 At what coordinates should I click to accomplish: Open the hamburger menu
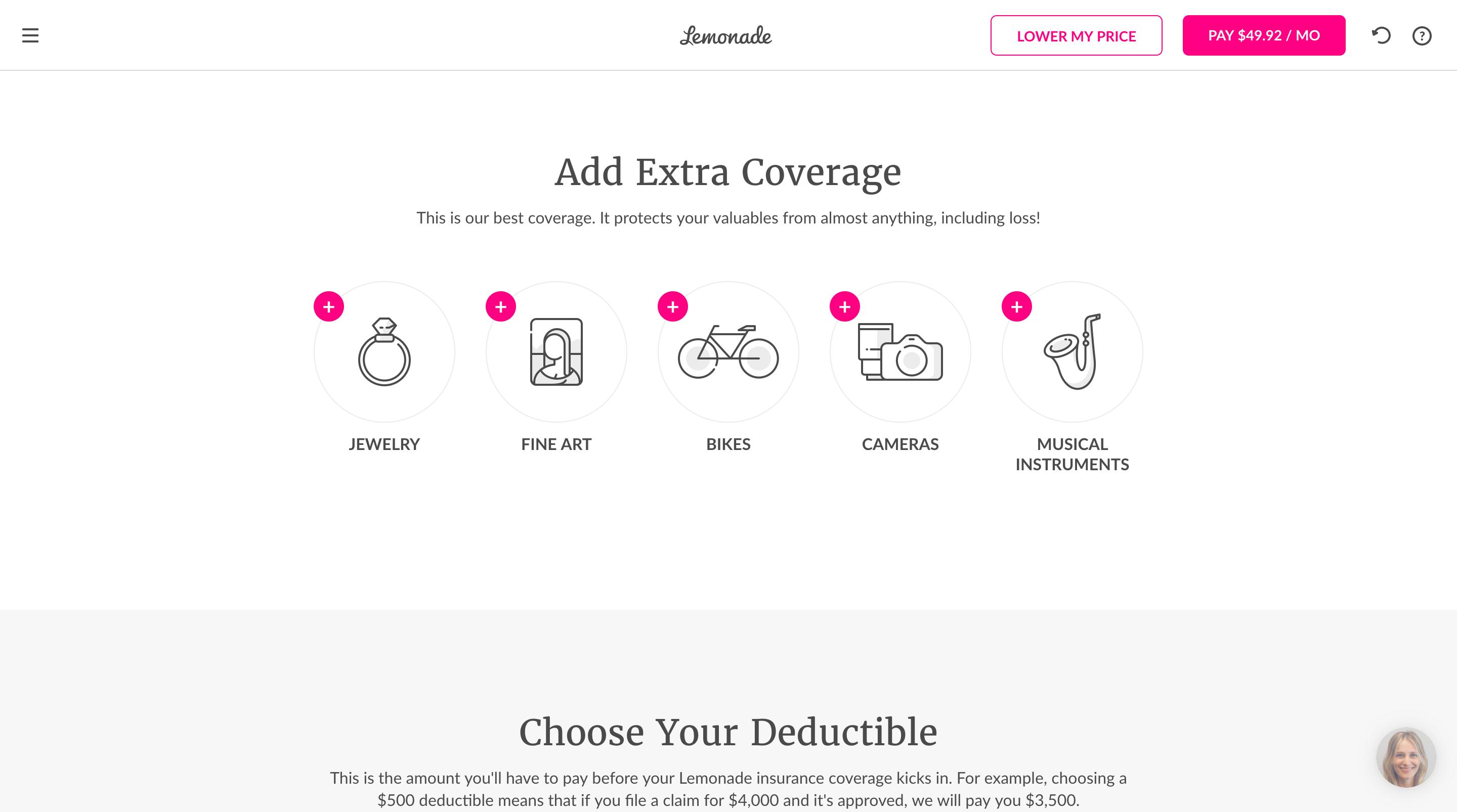click(30, 35)
